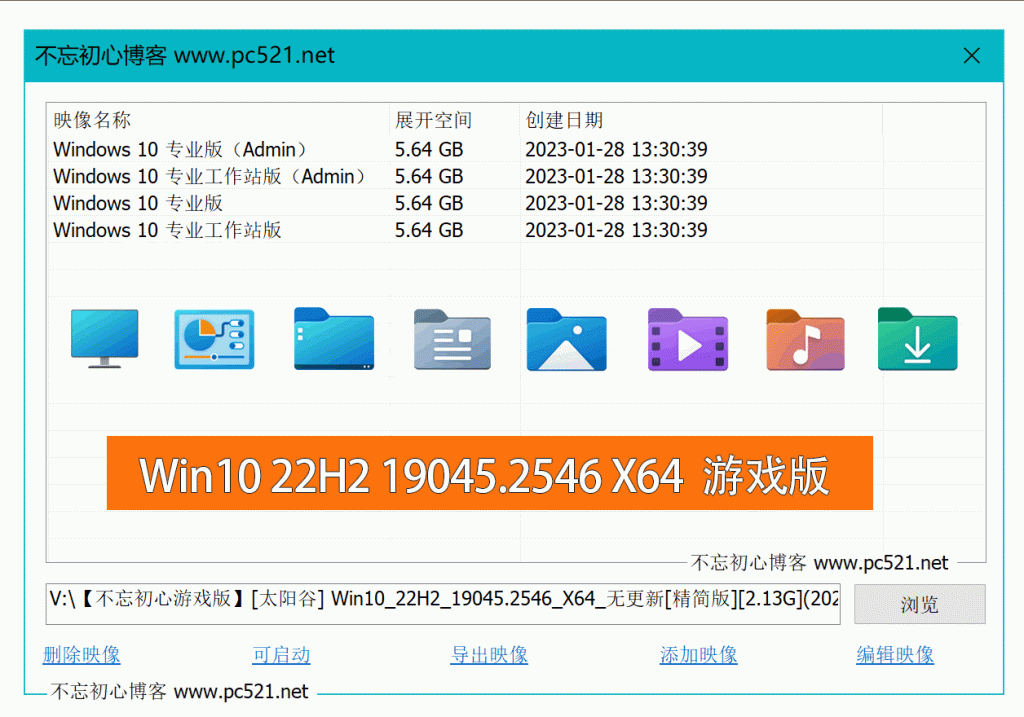Select the blue folder icon
This screenshot has width=1024, height=717.
tap(334, 338)
